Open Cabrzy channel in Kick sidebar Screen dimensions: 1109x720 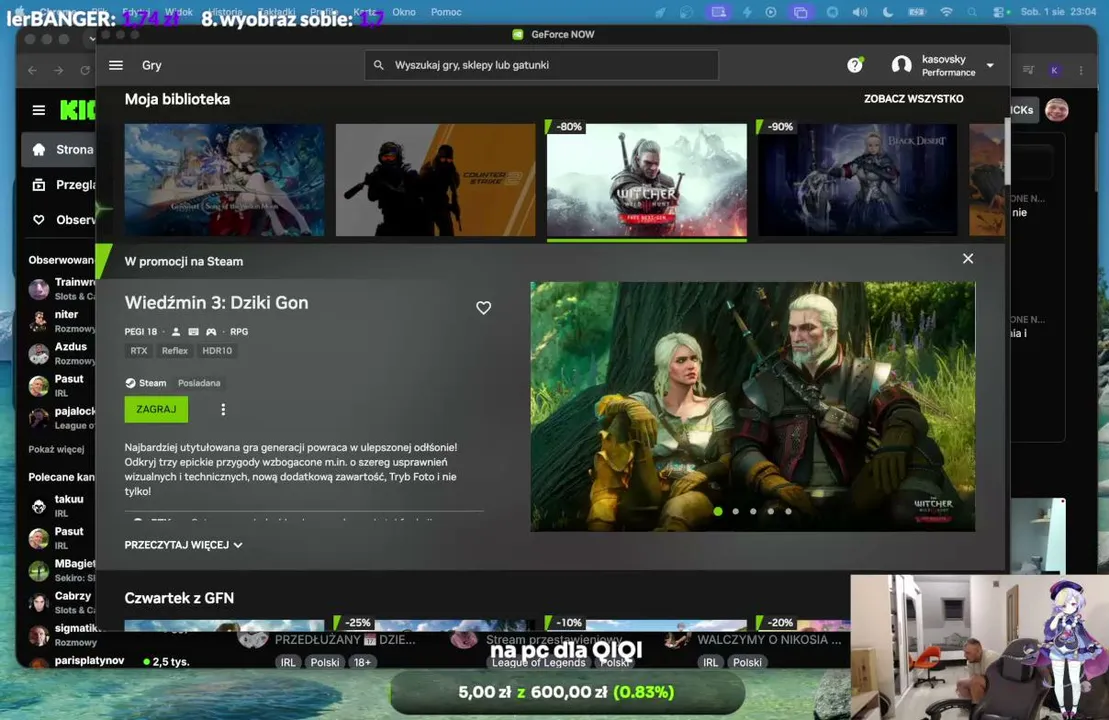(x=62, y=603)
